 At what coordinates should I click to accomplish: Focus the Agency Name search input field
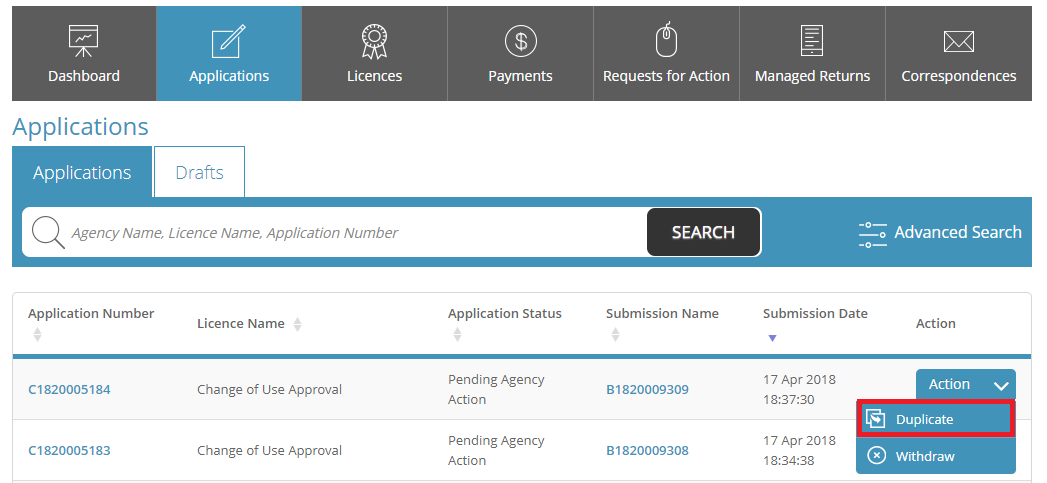pyautogui.click(x=350, y=233)
